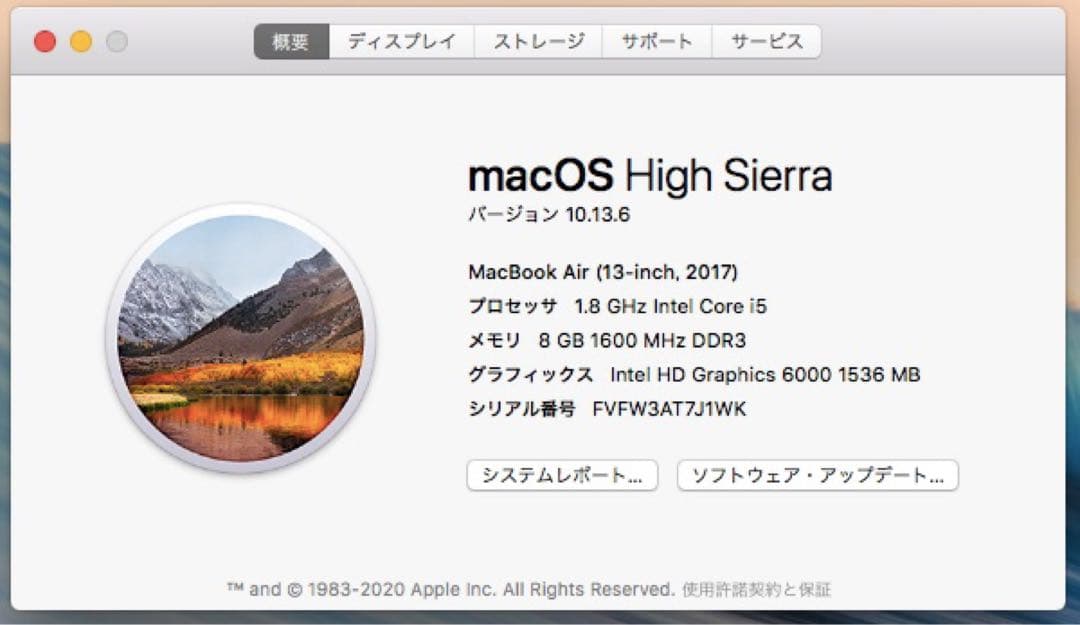Open the 使用許諾契約と保証 link
1080x625 pixels.
click(x=756, y=590)
